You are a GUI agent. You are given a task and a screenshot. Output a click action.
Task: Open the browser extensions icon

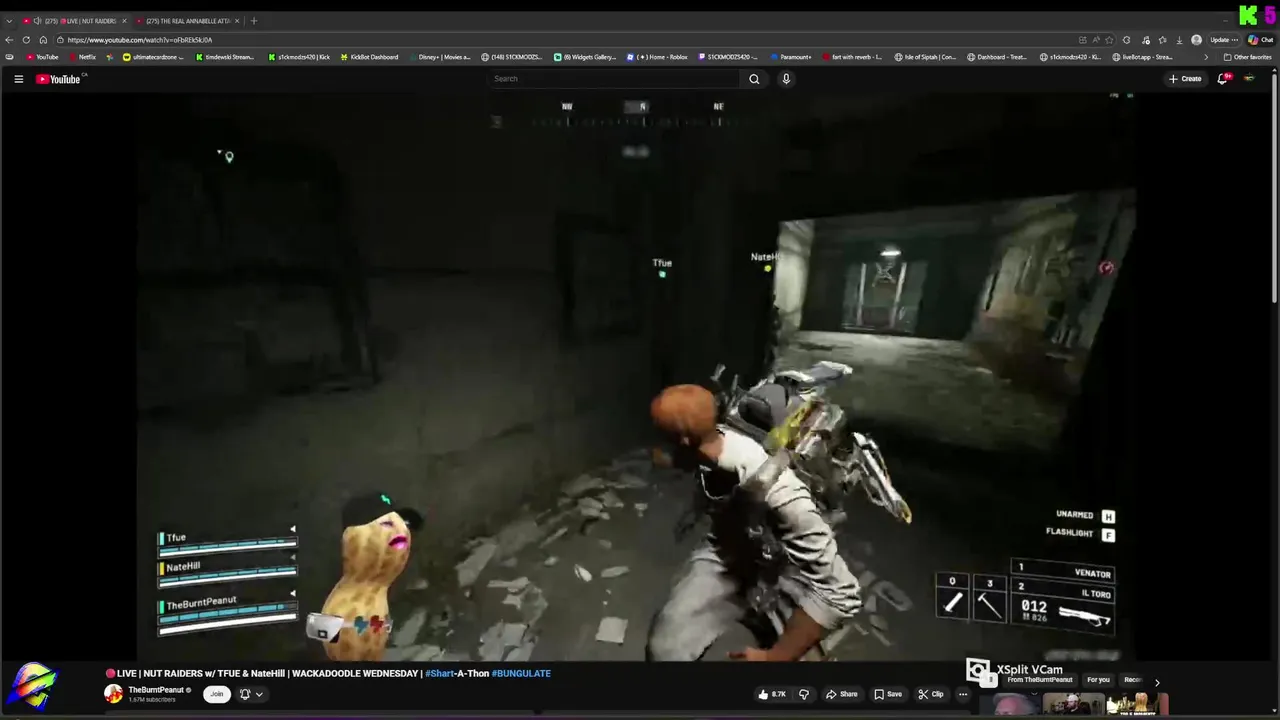click(x=1127, y=40)
